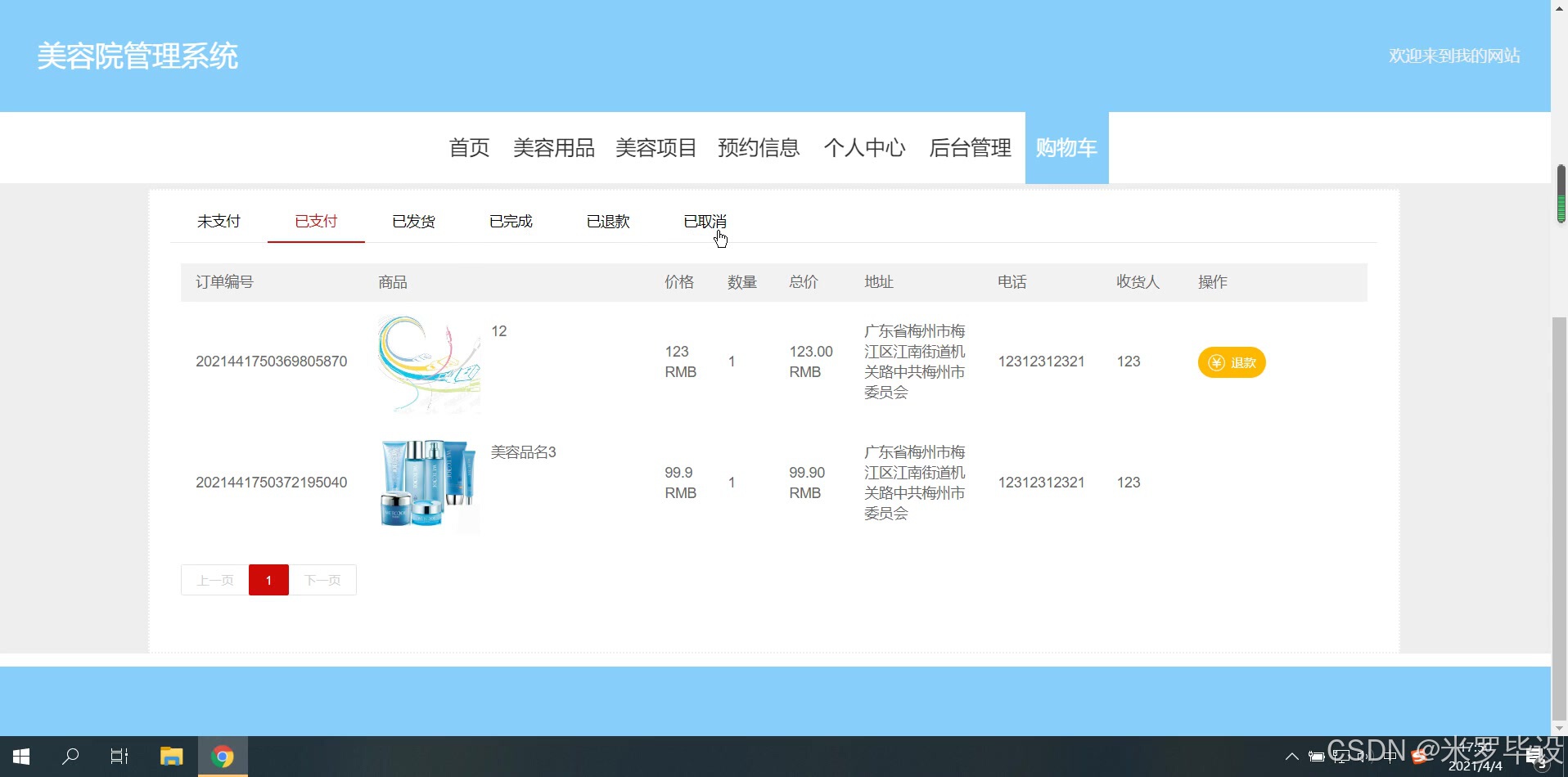The height and width of the screenshot is (777, 1568).
Task: Go to 后台管理
Action: [x=970, y=148]
